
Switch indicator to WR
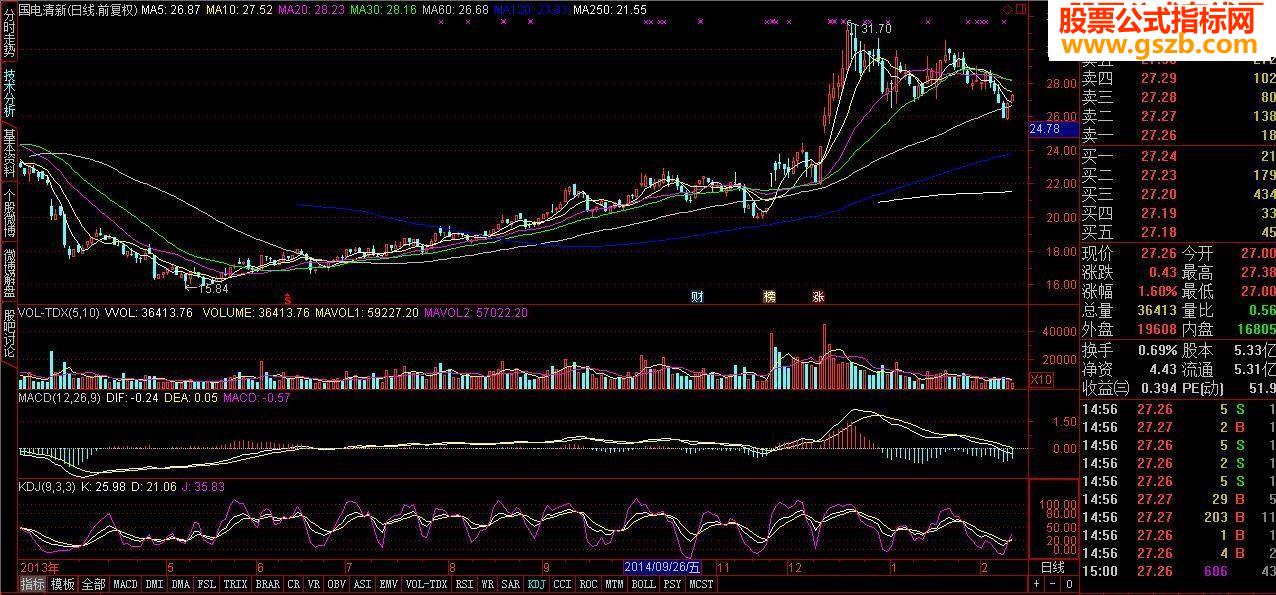(488, 584)
